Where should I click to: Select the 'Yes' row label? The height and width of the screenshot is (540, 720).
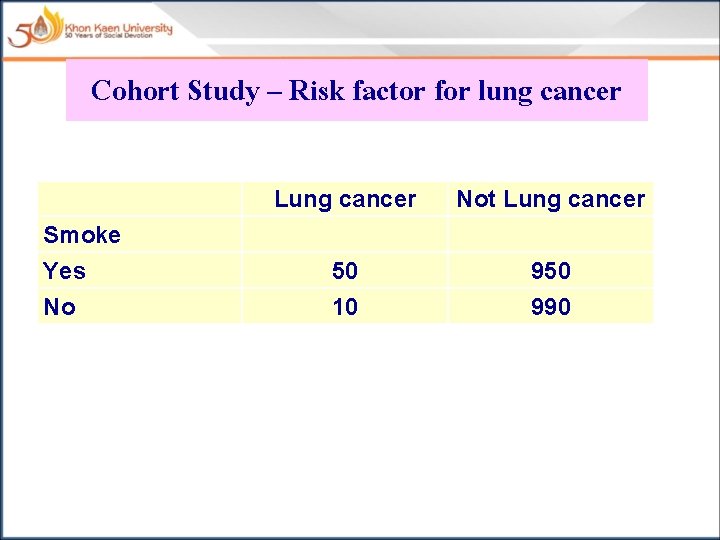click(65, 271)
